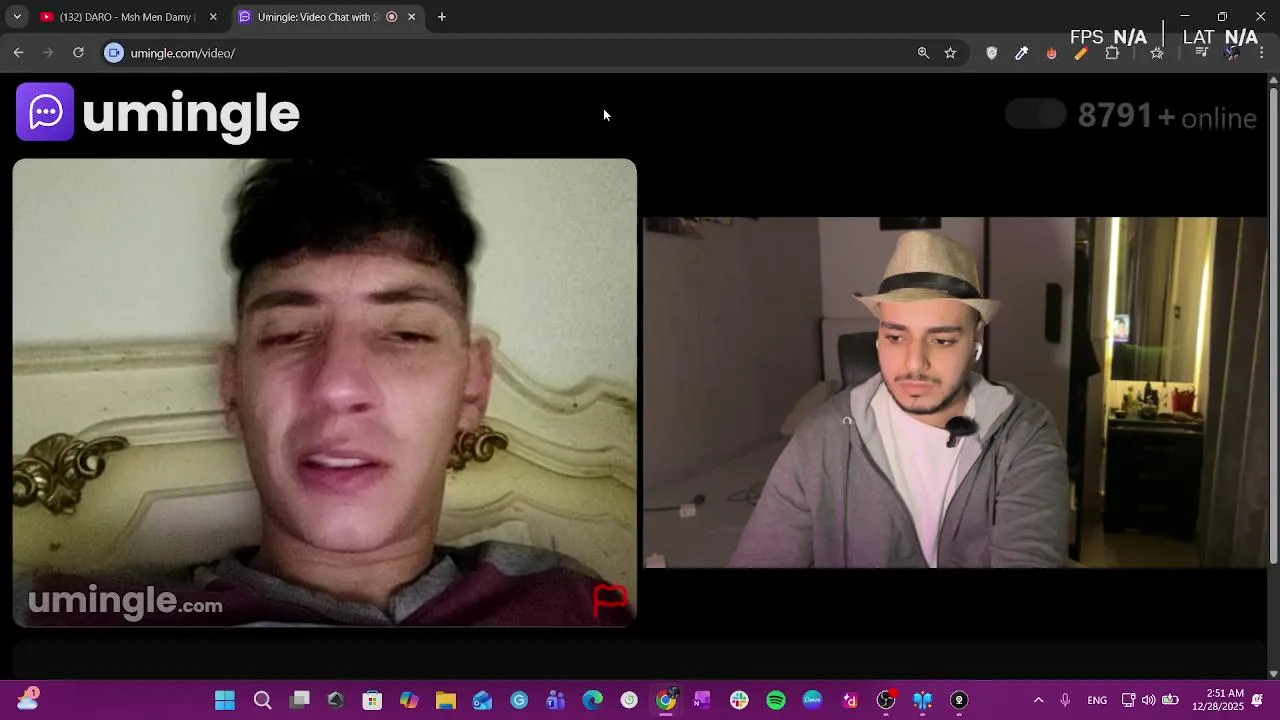
Task: Open the widgets icon at taskbar's left end
Action: point(27,699)
